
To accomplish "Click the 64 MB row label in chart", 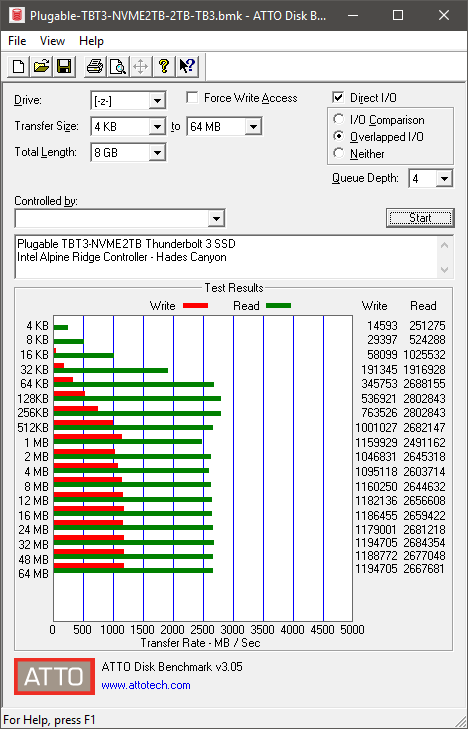I will click(x=33, y=574).
